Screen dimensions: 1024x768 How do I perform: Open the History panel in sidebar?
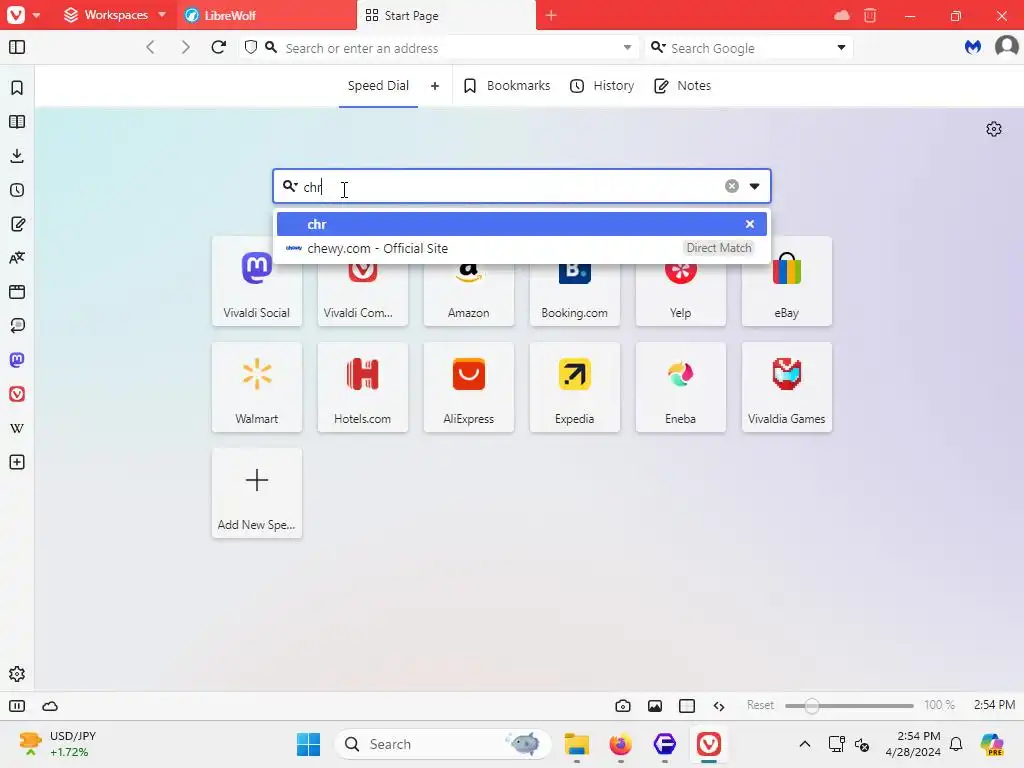pos(17,190)
